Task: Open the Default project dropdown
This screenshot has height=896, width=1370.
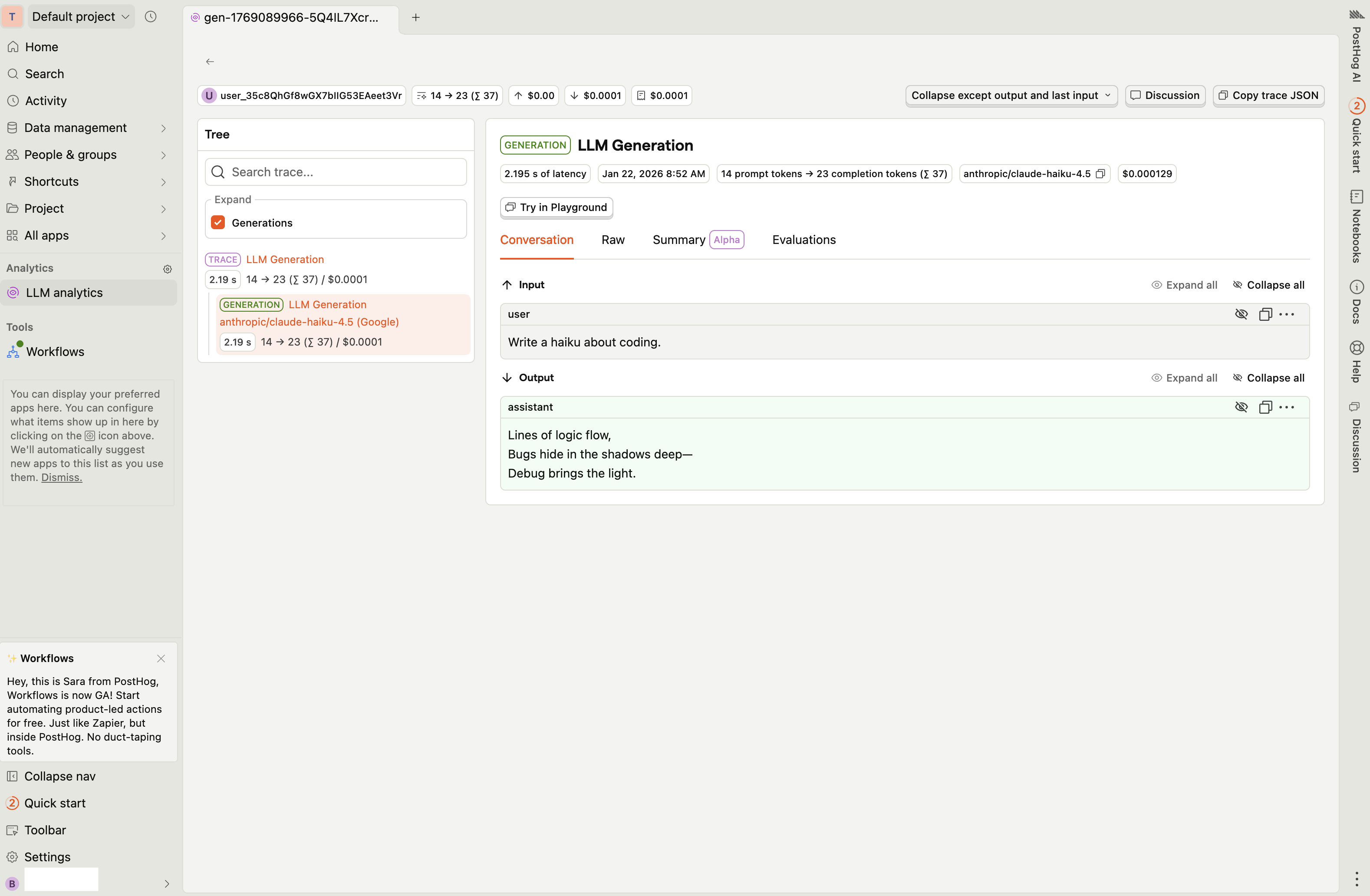Action: [x=79, y=16]
